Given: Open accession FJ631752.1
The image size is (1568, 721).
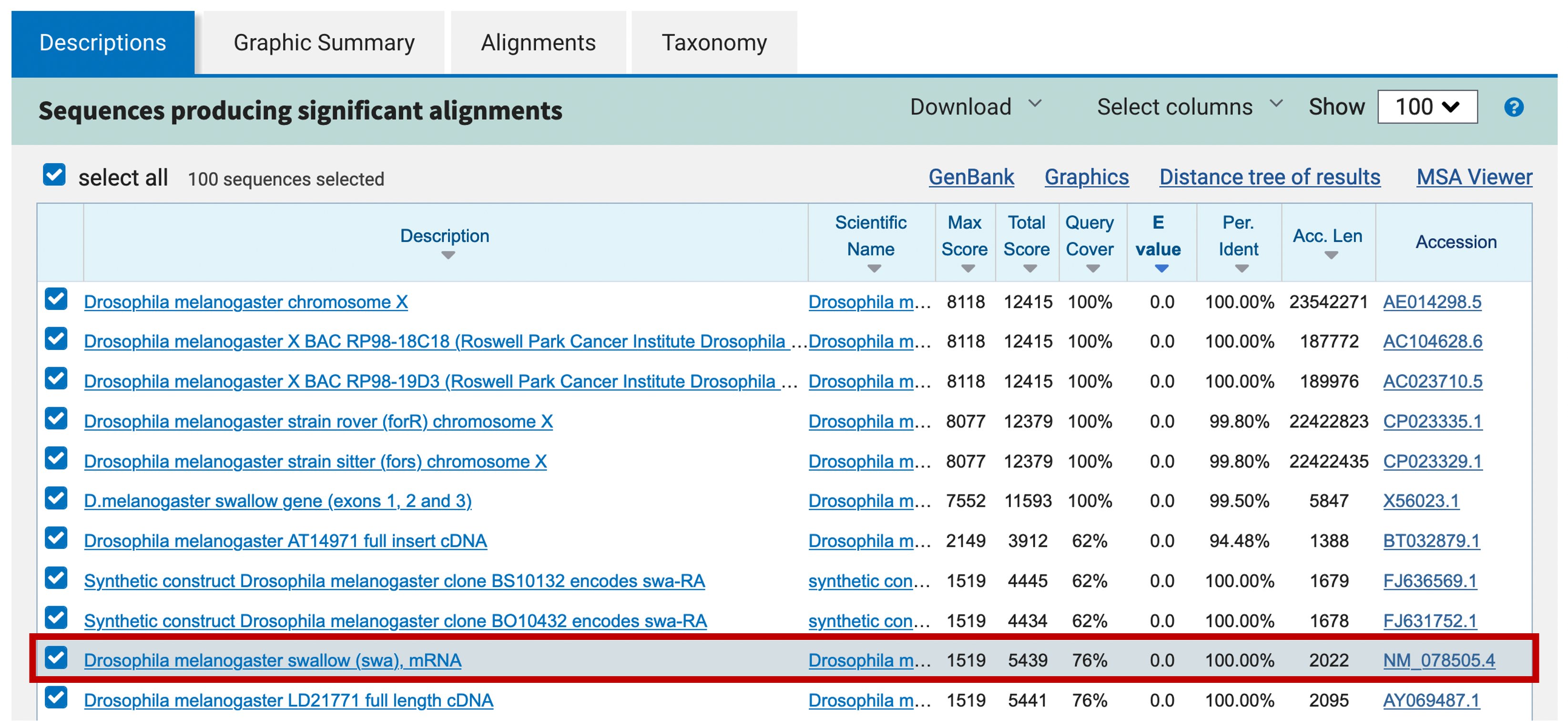Looking at the screenshot, I should (1430, 620).
